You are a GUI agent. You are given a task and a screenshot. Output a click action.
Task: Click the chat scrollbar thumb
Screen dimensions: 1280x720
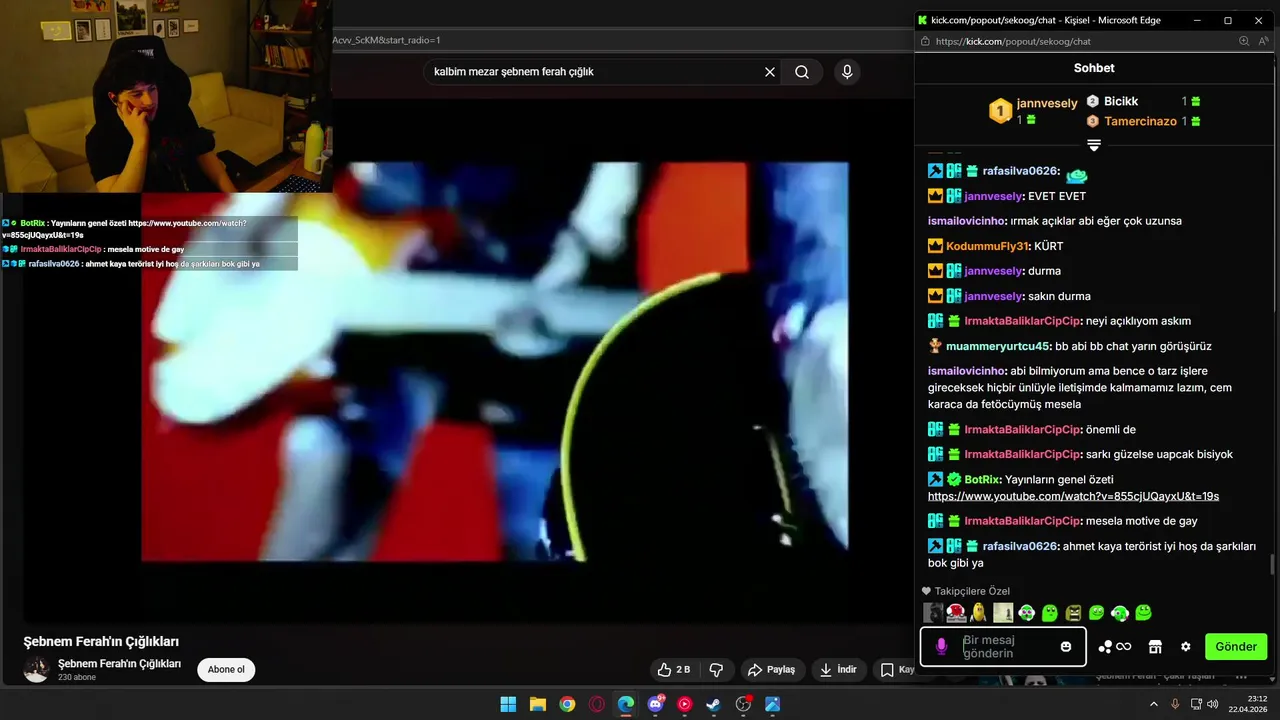point(1272,565)
